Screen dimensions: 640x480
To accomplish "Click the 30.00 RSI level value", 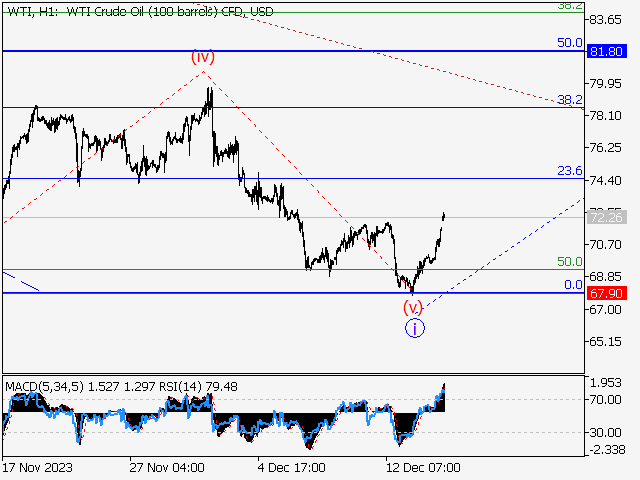I will [606, 432].
